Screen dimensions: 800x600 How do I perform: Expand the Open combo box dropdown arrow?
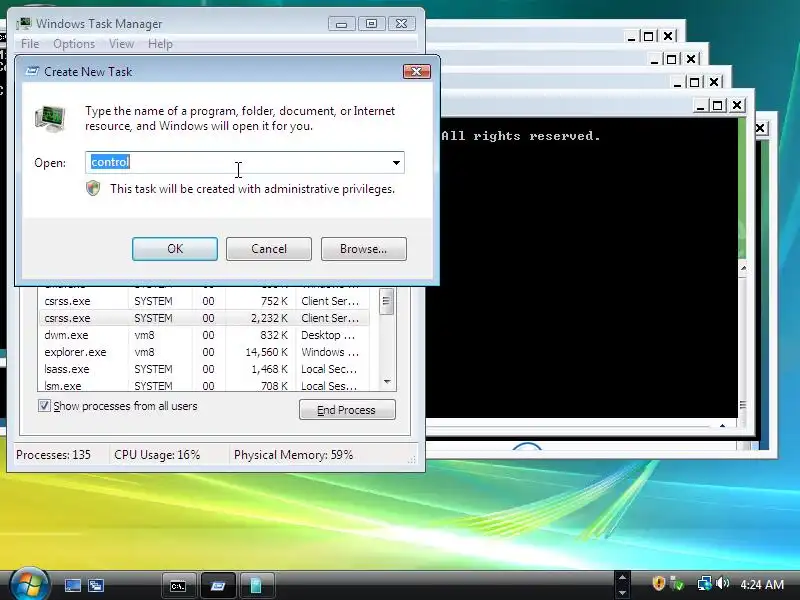(x=396, y=163)
